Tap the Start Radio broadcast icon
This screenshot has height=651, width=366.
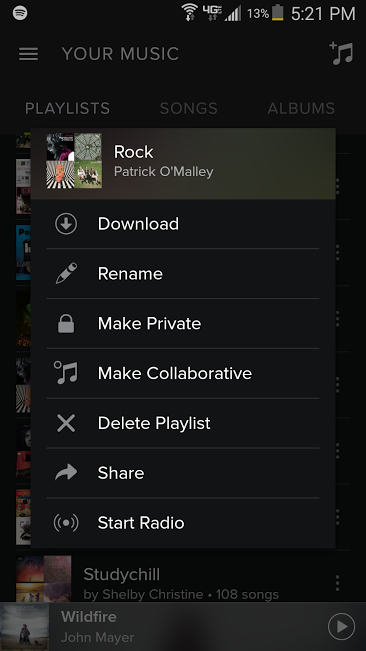(66, 523)
